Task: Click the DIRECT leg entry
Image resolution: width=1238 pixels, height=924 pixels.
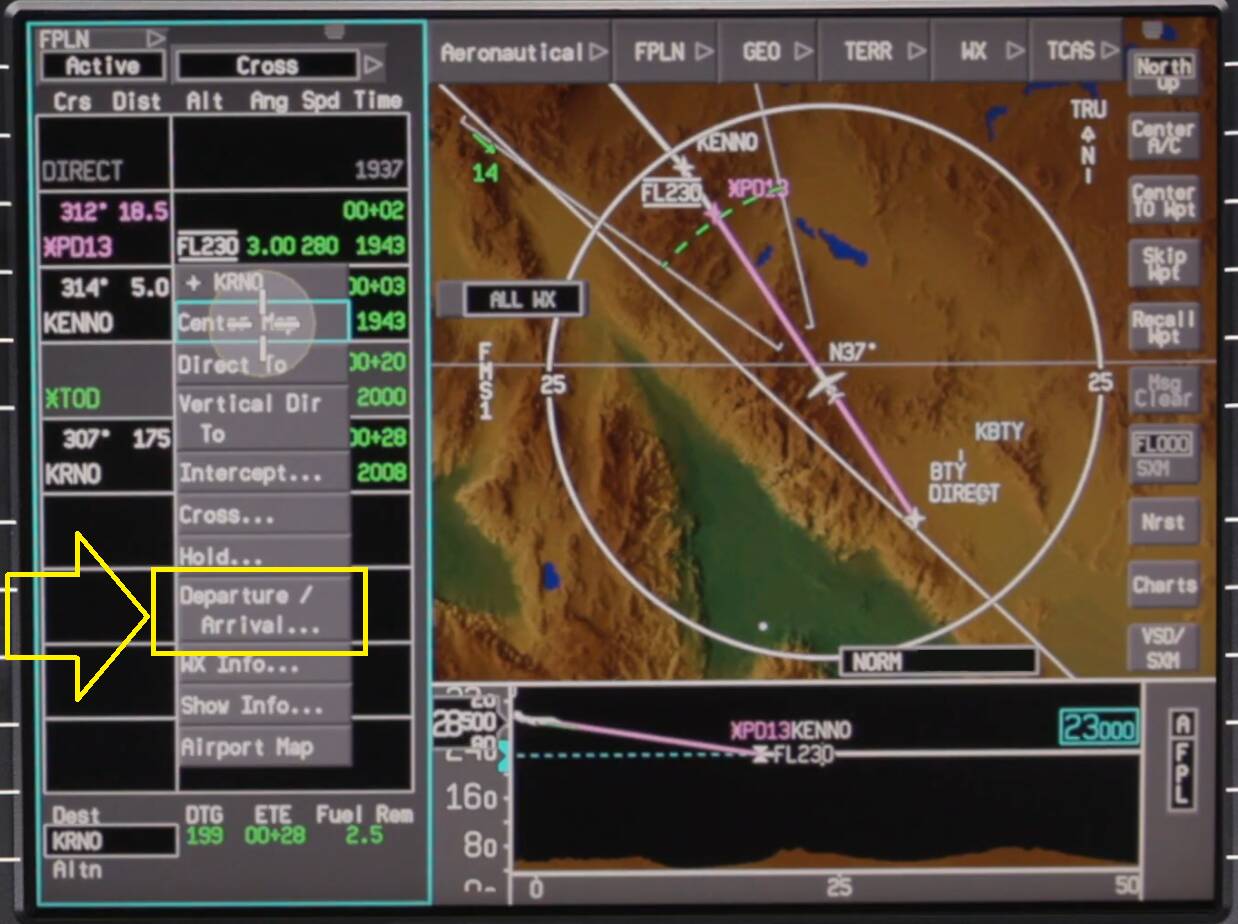Action: click(82, 171)
